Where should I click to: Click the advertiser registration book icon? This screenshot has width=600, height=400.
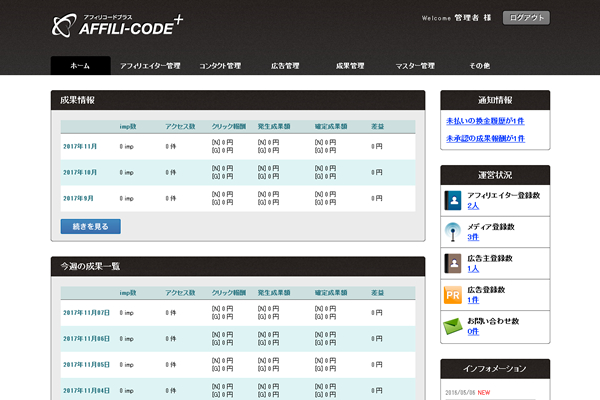[454, 263]
